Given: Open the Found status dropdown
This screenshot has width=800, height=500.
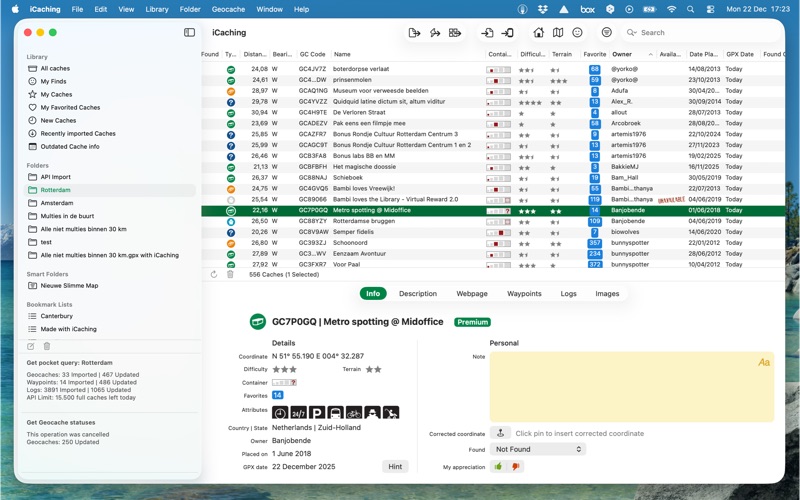Looking at the screenshot, I should (x=538, y=449).
